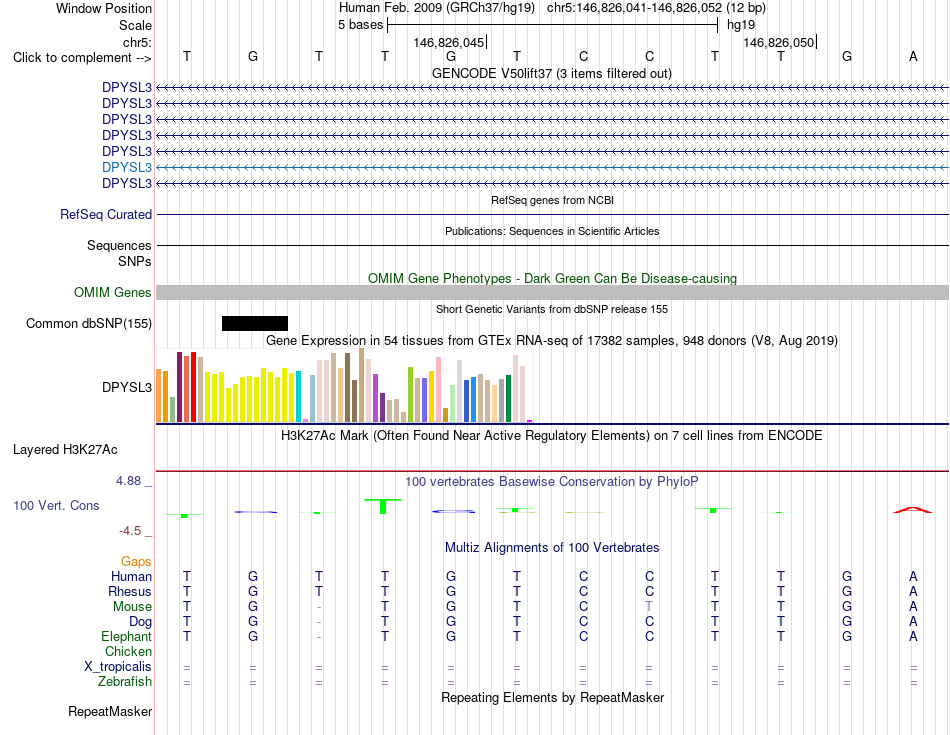Click the 'Scale' ruler label

135,25
